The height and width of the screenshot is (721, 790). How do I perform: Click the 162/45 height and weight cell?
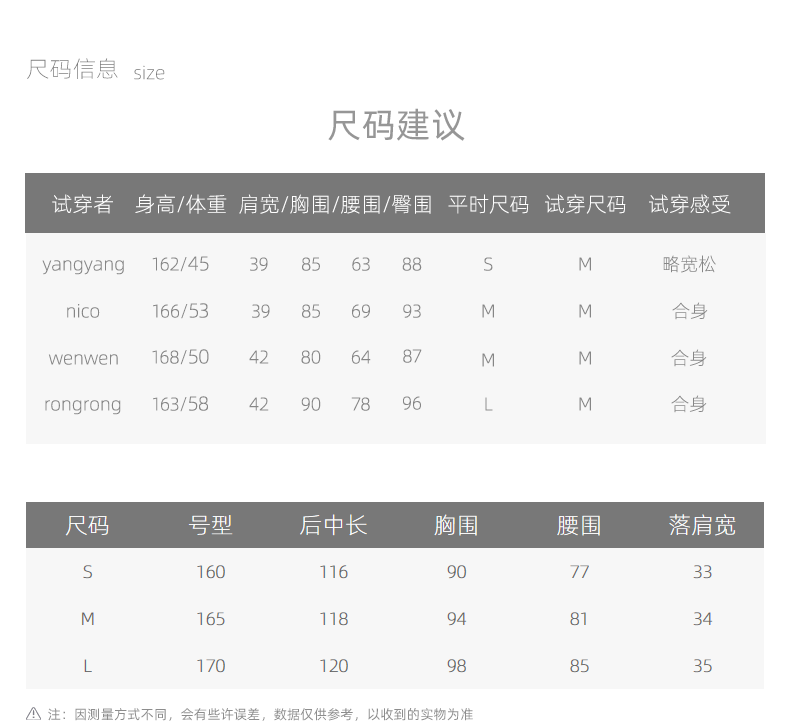click(181, 265)
